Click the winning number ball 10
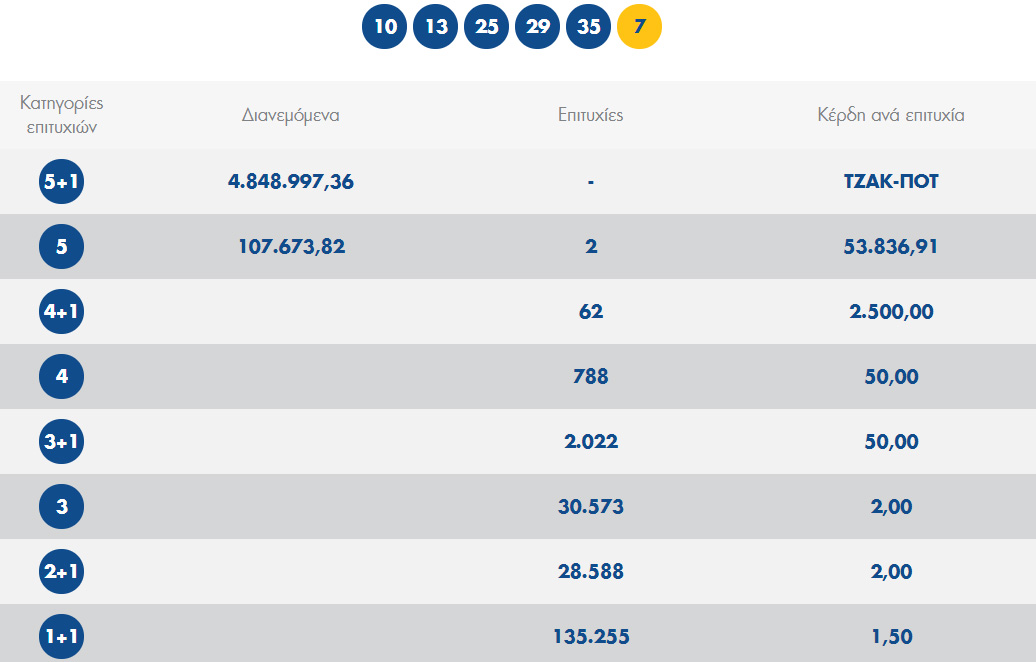The width and height of the screenshot is (1036, 662). click(385, 27)
